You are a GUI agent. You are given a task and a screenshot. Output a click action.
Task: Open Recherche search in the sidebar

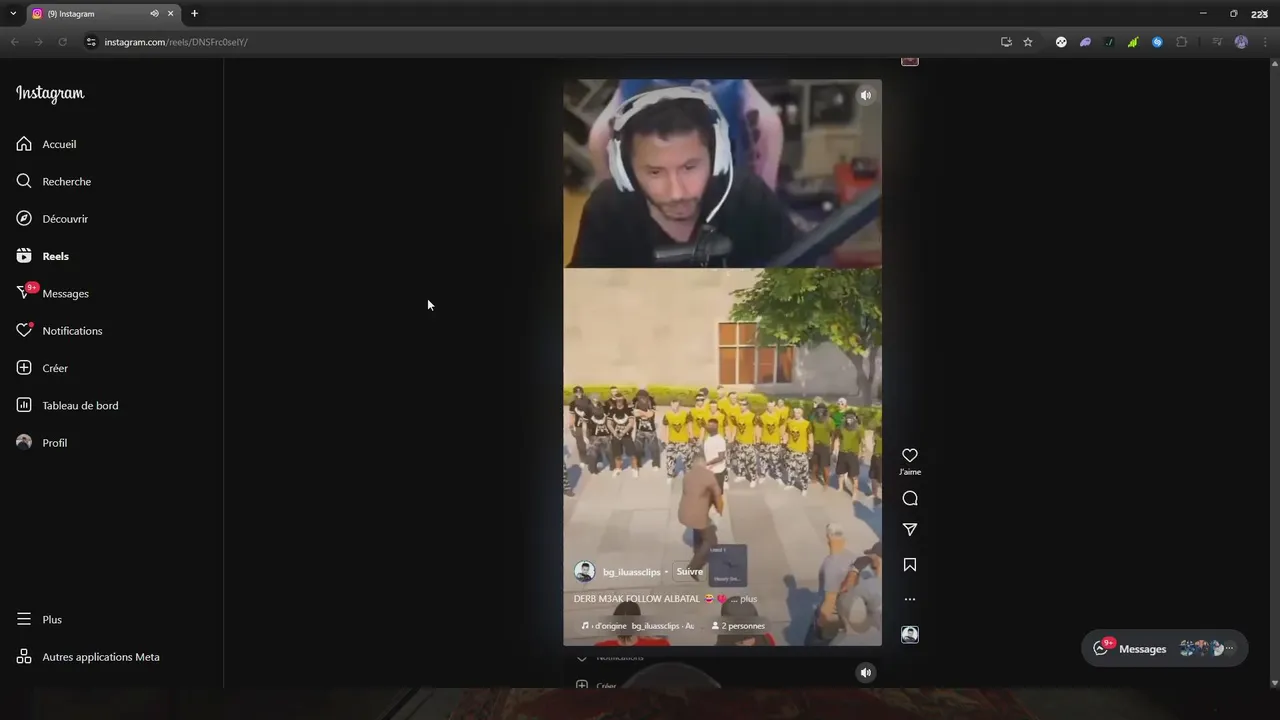[53, 181]
